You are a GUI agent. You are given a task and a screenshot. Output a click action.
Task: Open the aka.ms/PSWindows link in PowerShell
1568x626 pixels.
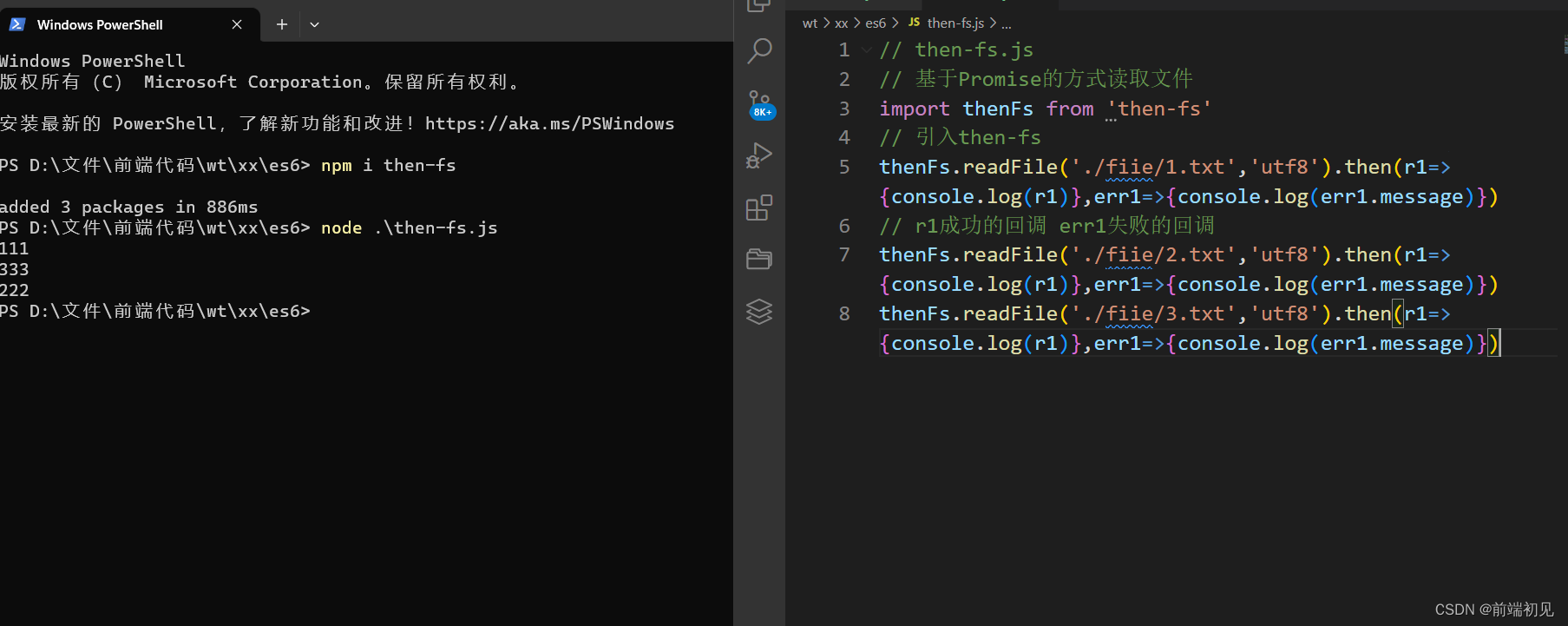pyautogui.click(x=549, y=123)
